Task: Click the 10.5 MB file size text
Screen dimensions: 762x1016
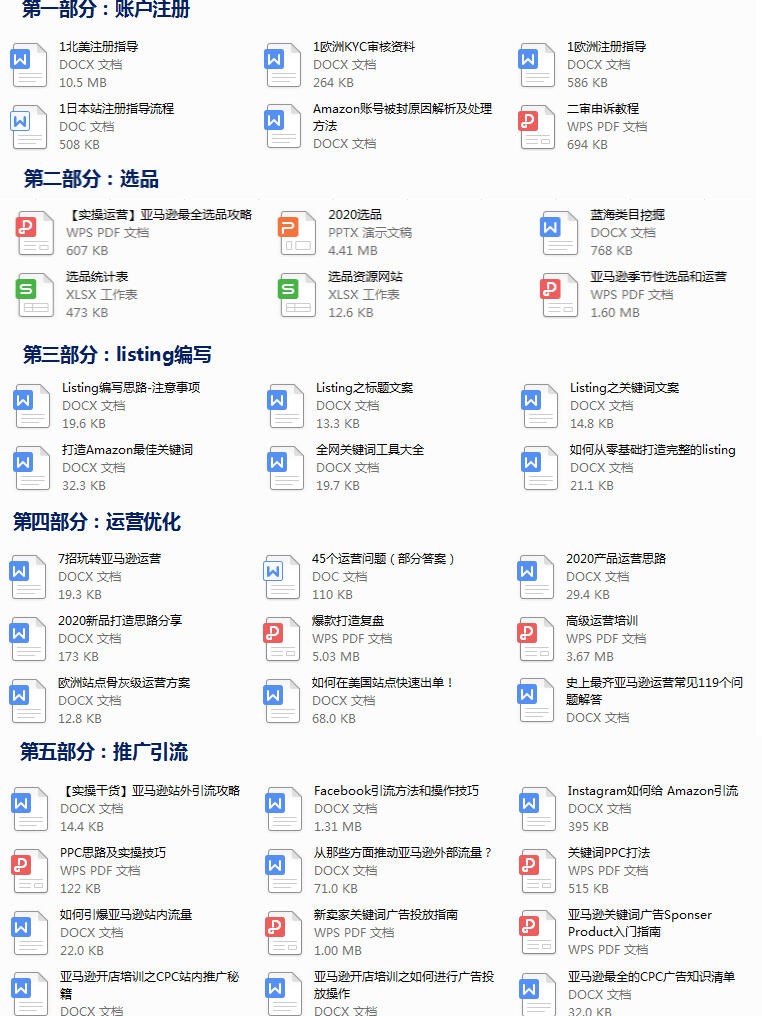Action: point(83,83)
